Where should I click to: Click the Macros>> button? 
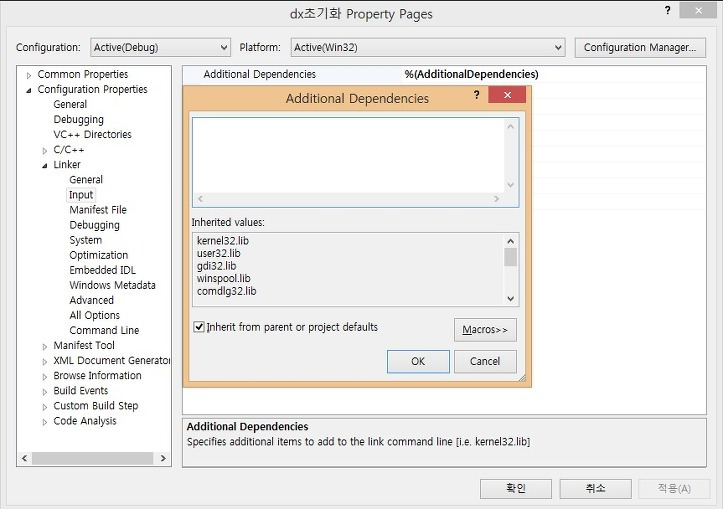click(x=485, y=330)
